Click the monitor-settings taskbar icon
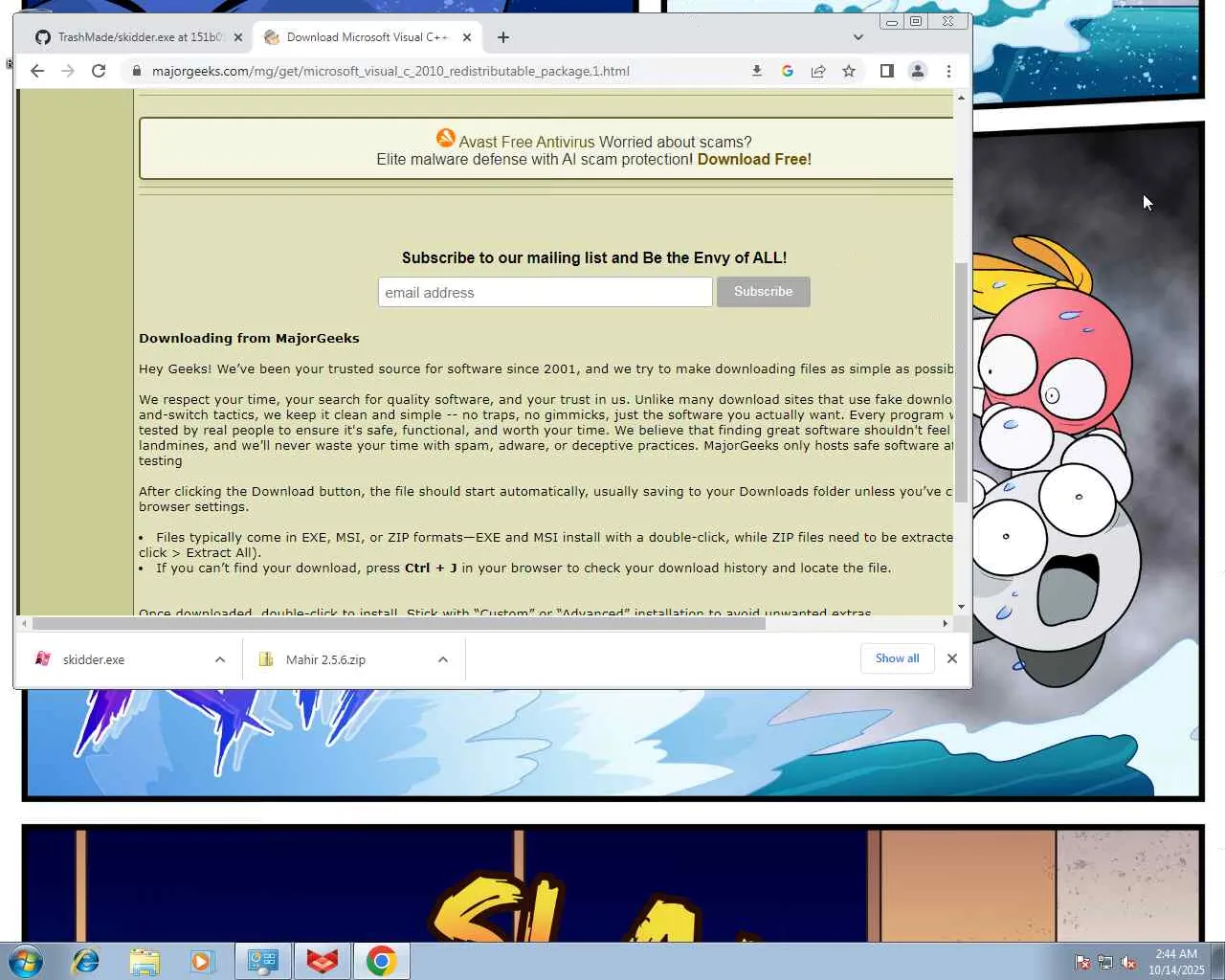The width and height of the screenshot is (1225, 980). (x=263, y=961)
